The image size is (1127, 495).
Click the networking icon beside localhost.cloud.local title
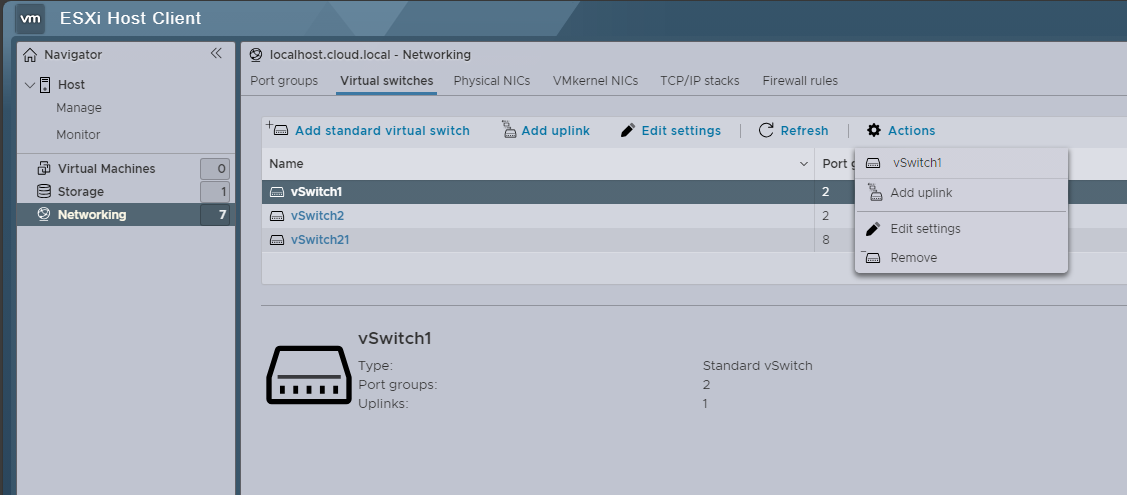point(255,55)
